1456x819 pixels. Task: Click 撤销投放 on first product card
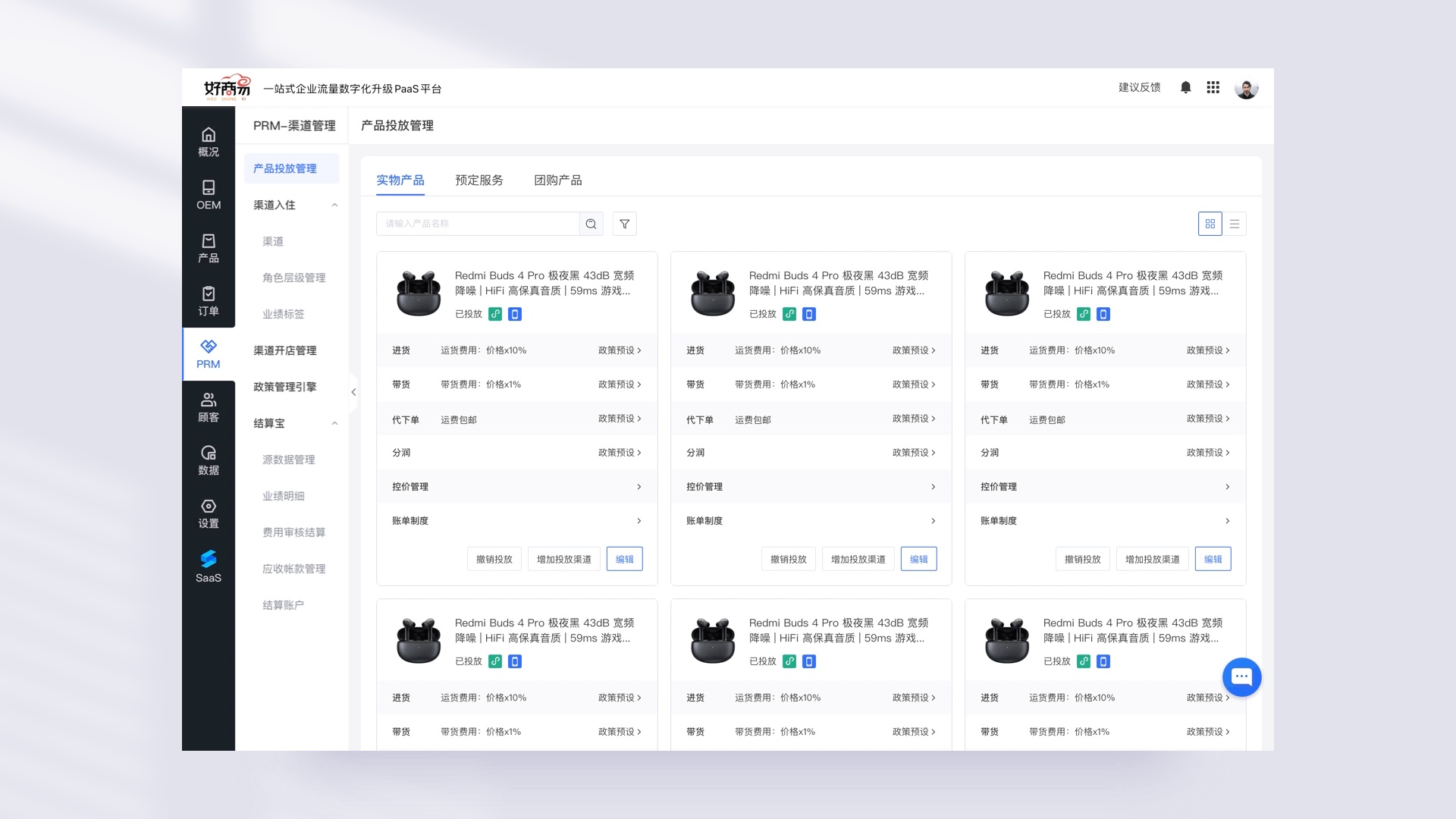pyautogui.click(x=494, y=559)
